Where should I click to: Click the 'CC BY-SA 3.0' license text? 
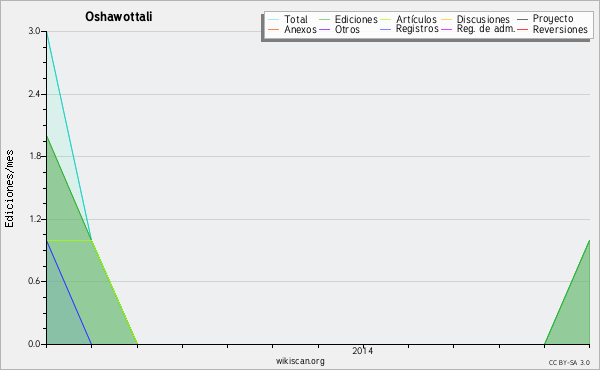[x=569, y=363]
